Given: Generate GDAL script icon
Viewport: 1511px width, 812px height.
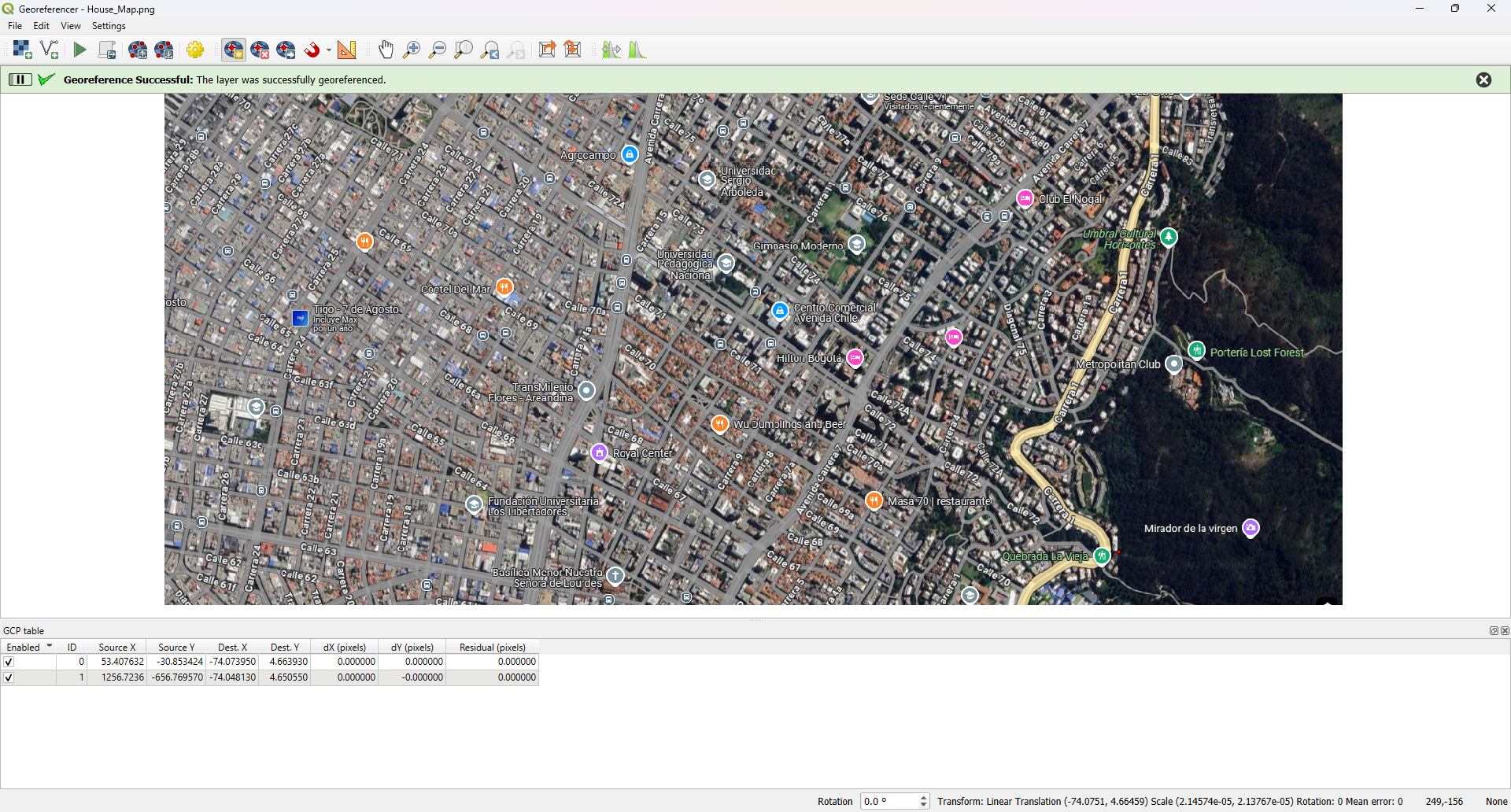Looking at the screenshot, I should [107, 50].
